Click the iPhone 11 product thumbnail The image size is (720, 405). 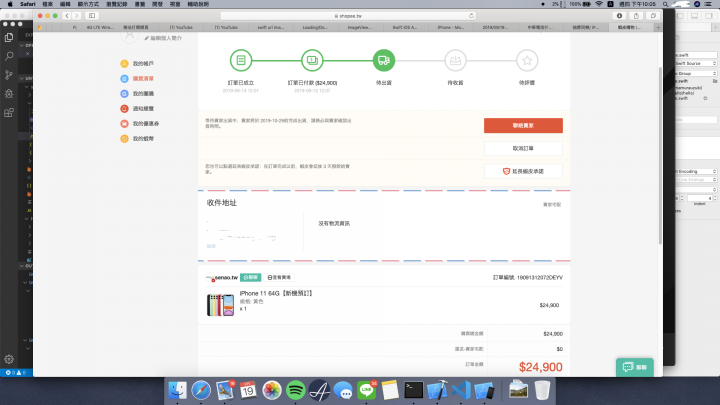[220, 305]
